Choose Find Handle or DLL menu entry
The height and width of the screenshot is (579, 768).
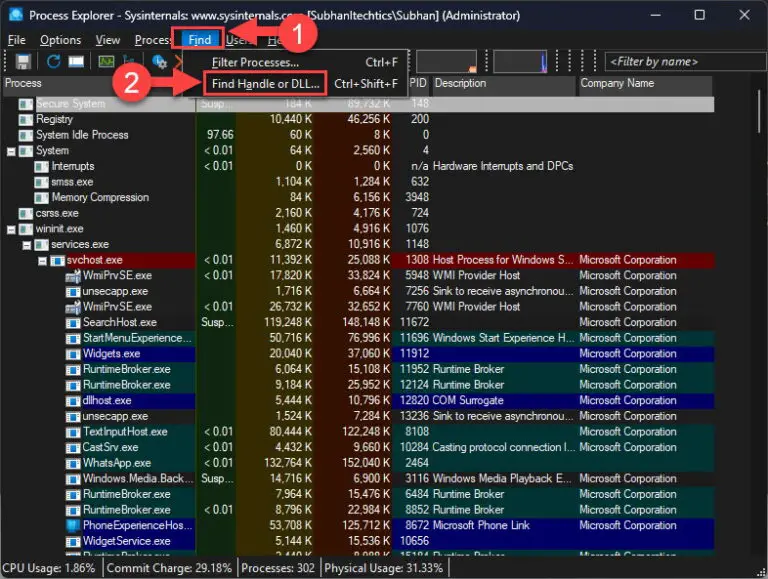coord(265,84)
